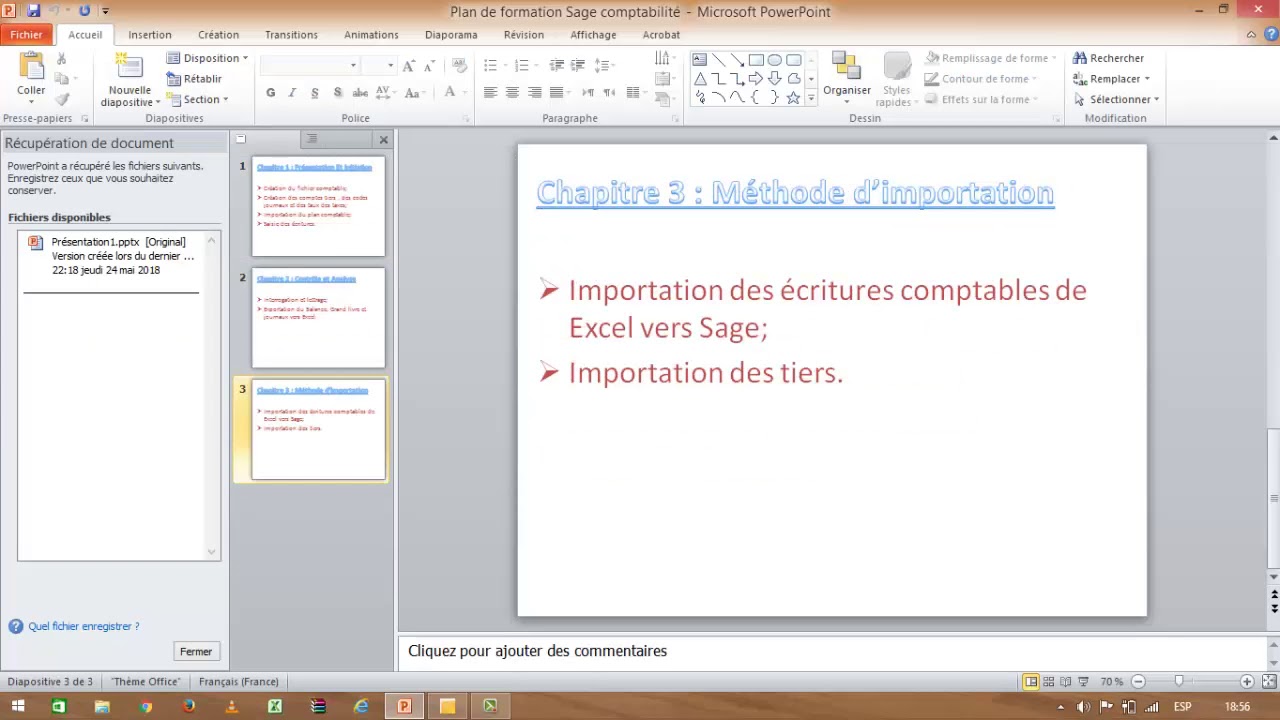Open the Disposition layout dropdown
This screenshot has width=1280, height=720.
coord(207,58)
